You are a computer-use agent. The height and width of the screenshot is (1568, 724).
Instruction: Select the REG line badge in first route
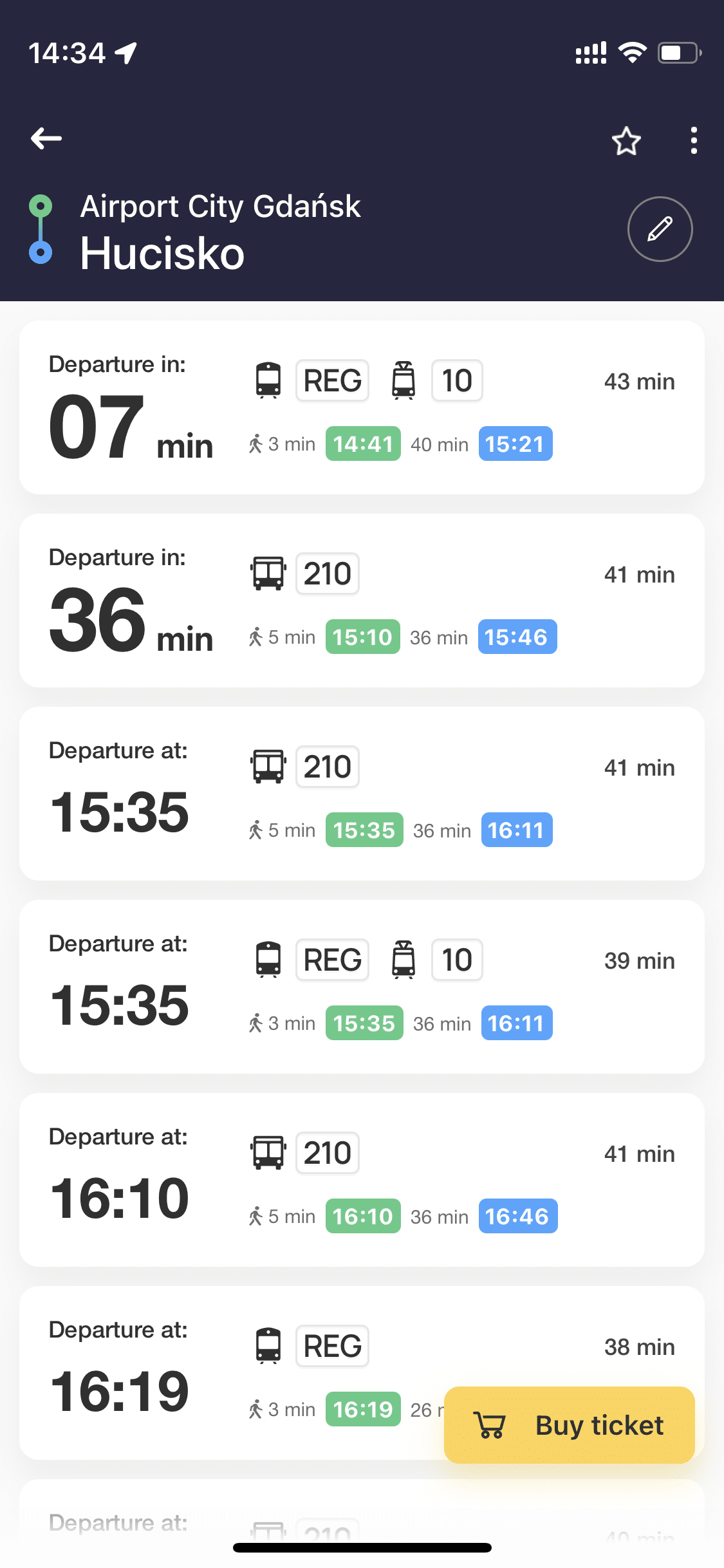coord(332,380)
